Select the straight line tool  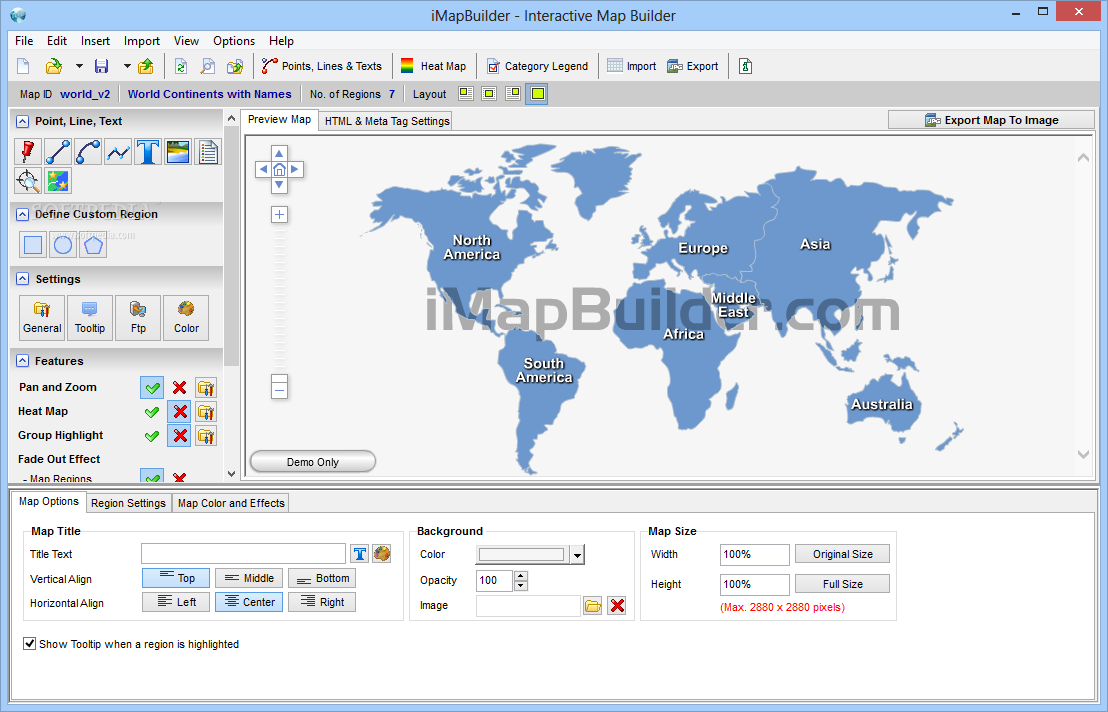[58, 151]
